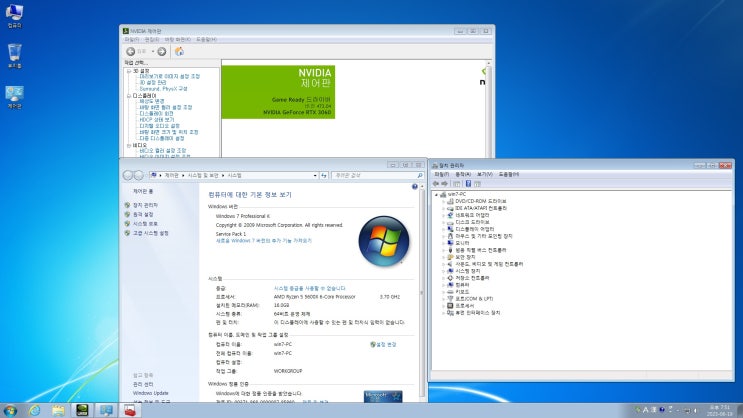The width and height of the screenshot is (743, 418).
Task: Click the scan for hardware changes toolbar icon
Action: [478, 183]
